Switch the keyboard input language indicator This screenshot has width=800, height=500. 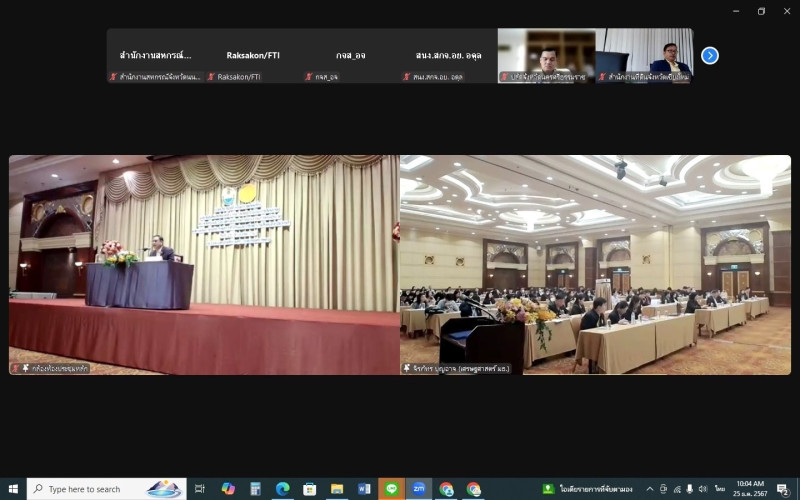[x=719, y=489]
